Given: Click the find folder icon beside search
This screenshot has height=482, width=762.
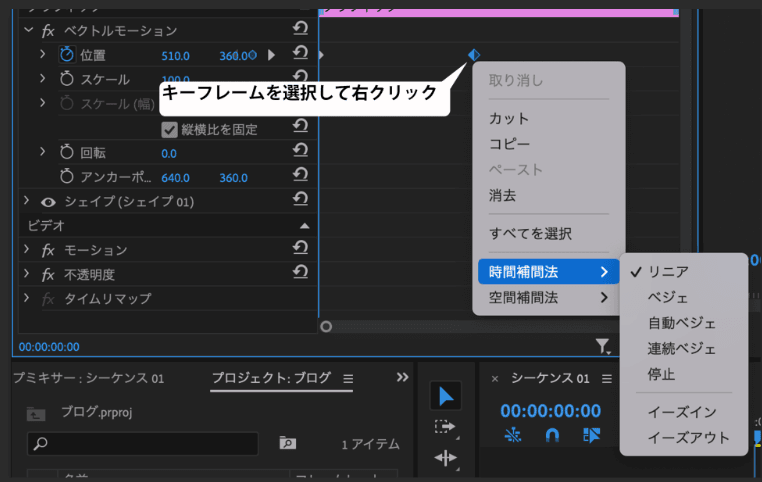Looking at the screenshot, I should (287, 443).
